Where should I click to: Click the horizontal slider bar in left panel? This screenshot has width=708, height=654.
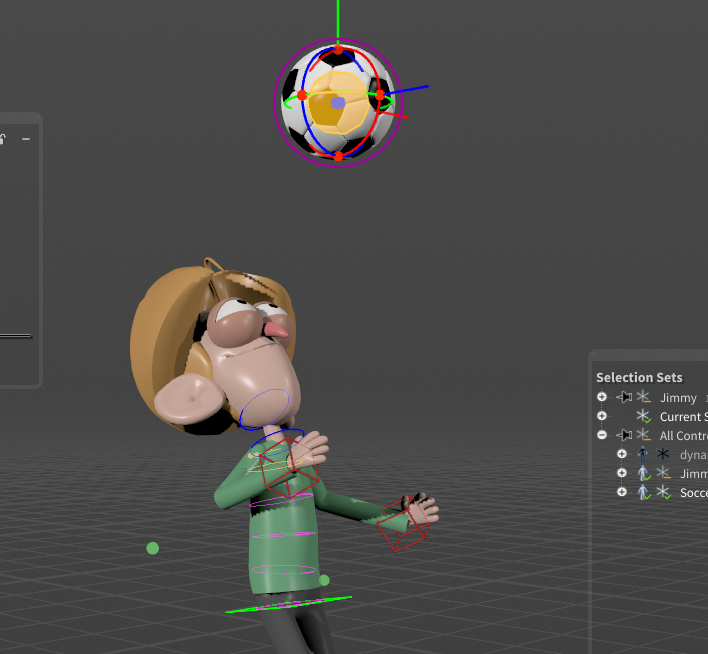(x=15, y=336)
